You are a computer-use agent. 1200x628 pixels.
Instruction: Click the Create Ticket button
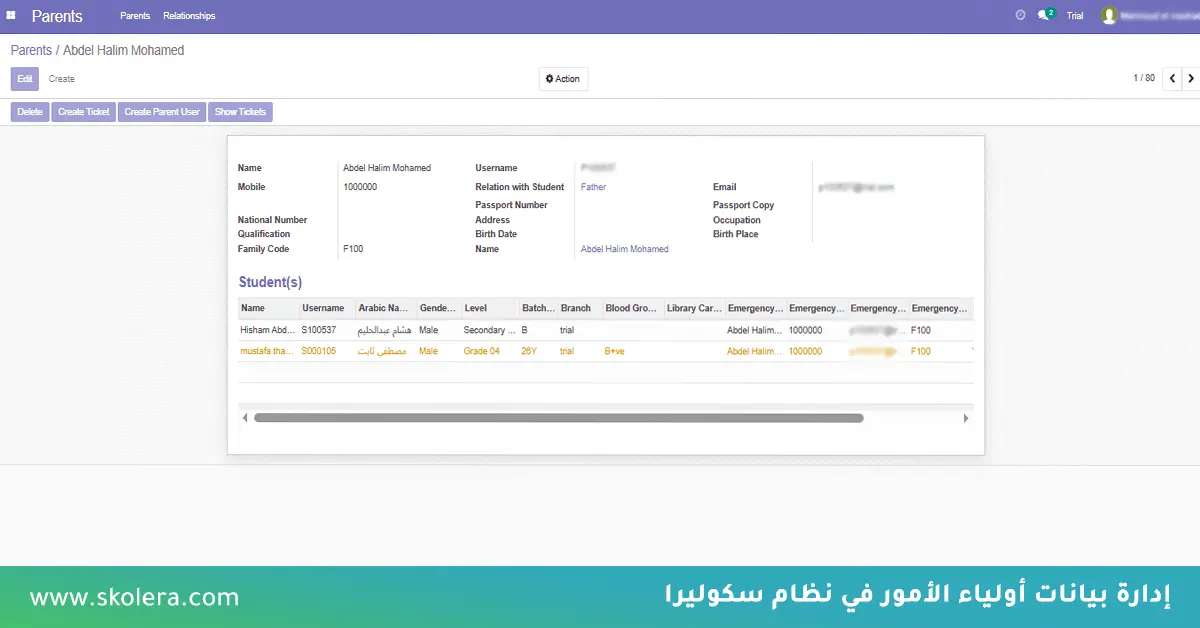pyautogui.click(x=84, y=112)
